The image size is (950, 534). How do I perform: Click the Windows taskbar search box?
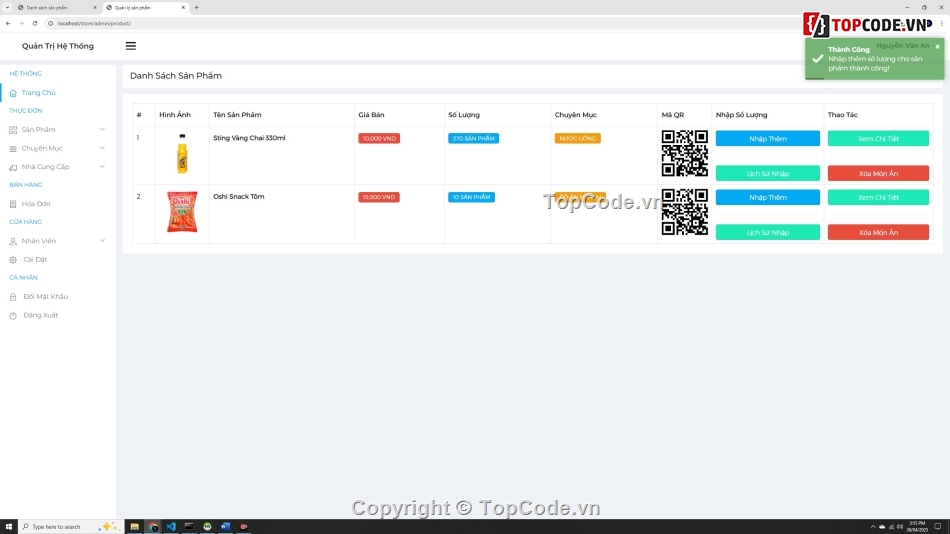click(71, 527)
